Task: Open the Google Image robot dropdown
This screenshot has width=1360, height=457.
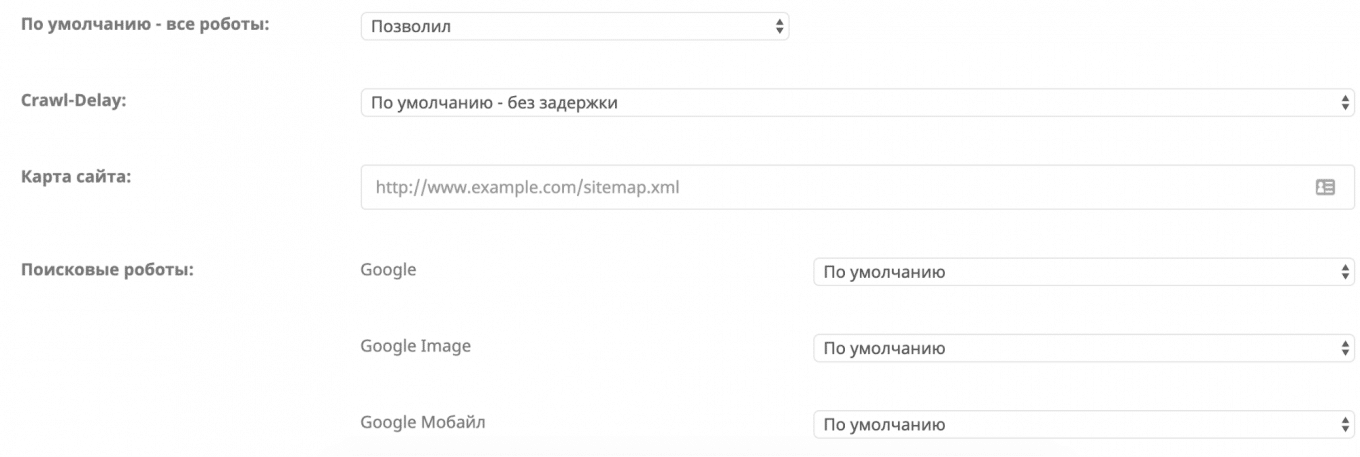Action: click(x=1083, y=348)
